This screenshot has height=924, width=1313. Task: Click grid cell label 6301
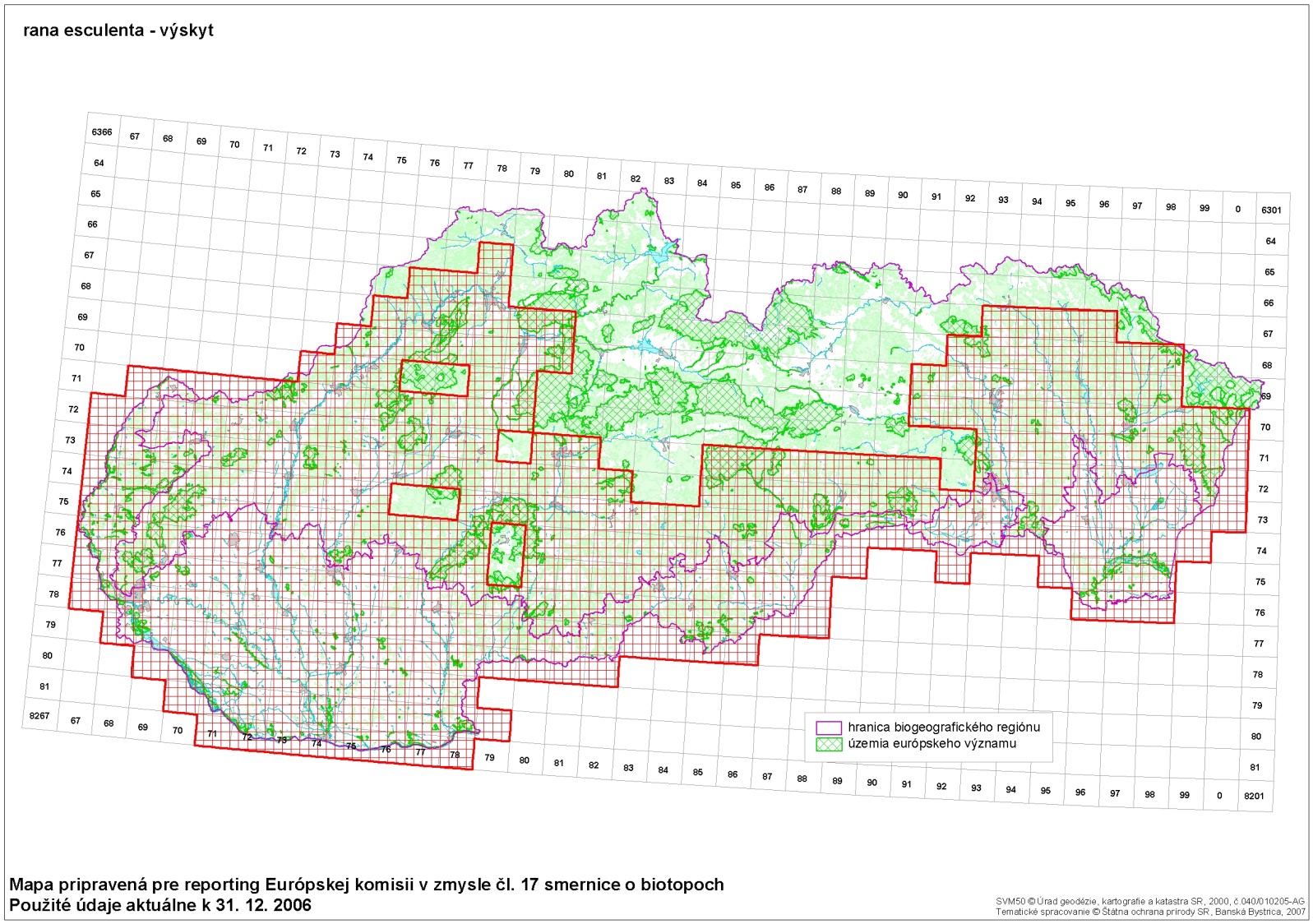(1271, 210)
